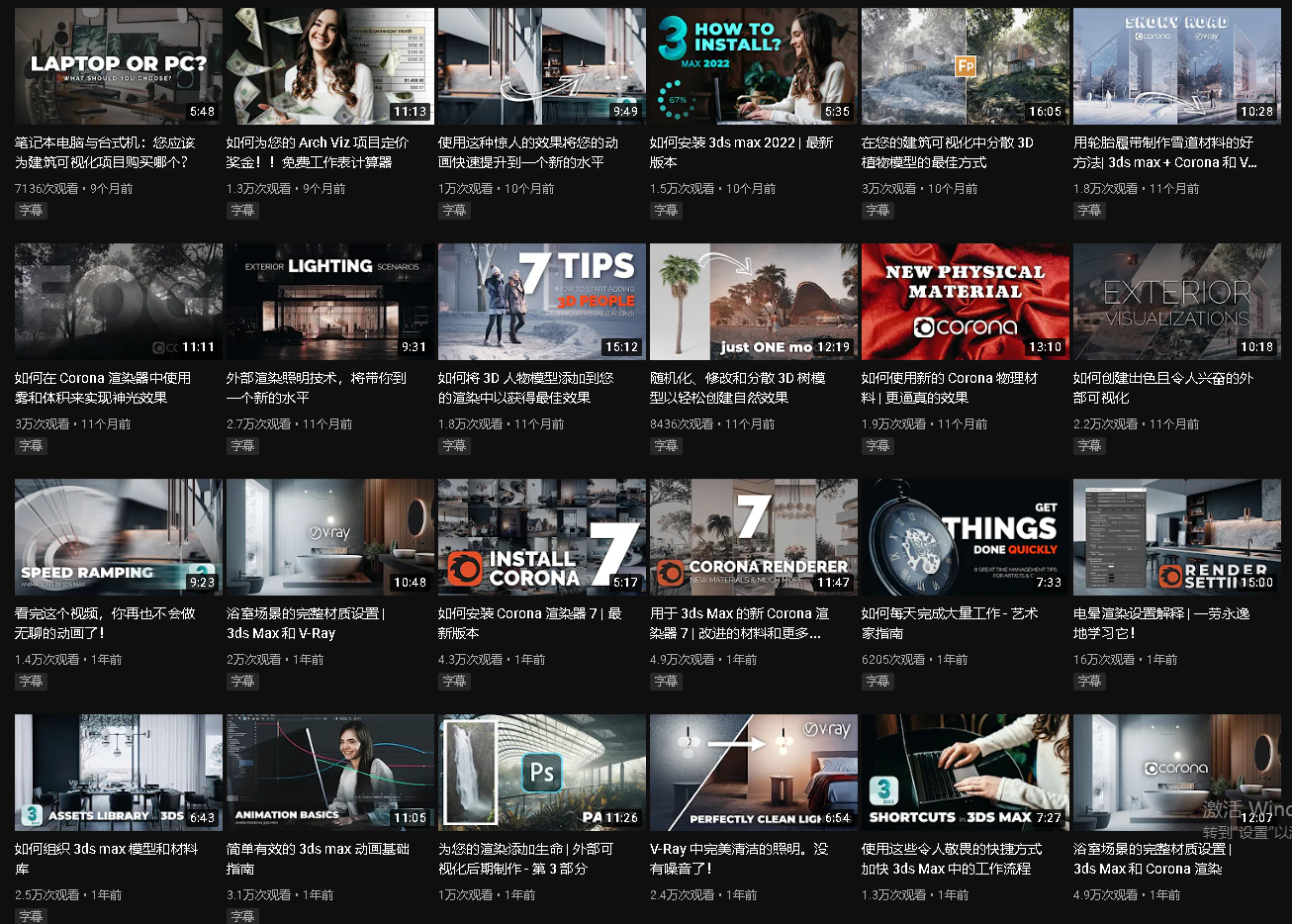Open title '用轮胎履带制作雪道材料的好方法'
Viewport: 1292px width, 924px height.
click(x=1165, y=152)
